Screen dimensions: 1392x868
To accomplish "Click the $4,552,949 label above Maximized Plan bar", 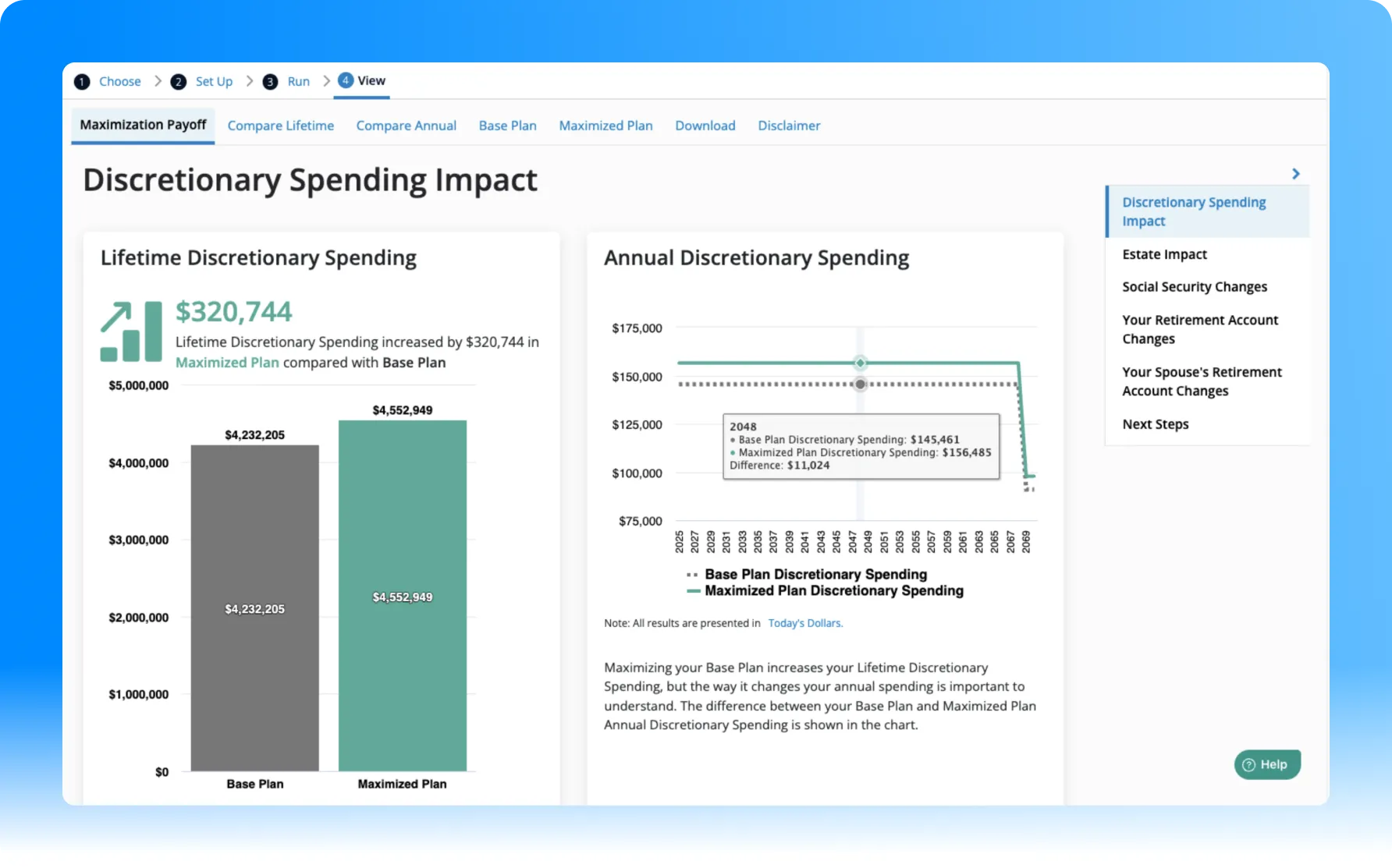I will click(x=403, y=410).
